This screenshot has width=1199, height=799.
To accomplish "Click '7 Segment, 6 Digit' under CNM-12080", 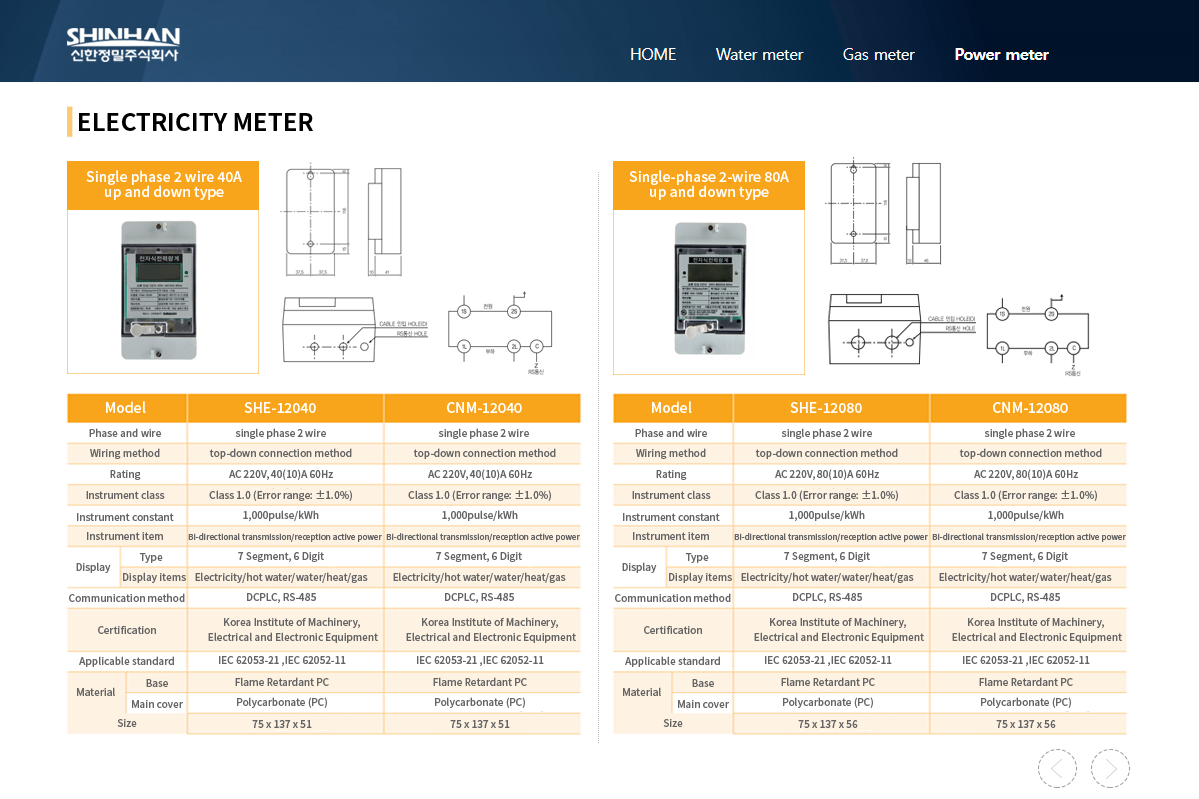I will 1025,557.
